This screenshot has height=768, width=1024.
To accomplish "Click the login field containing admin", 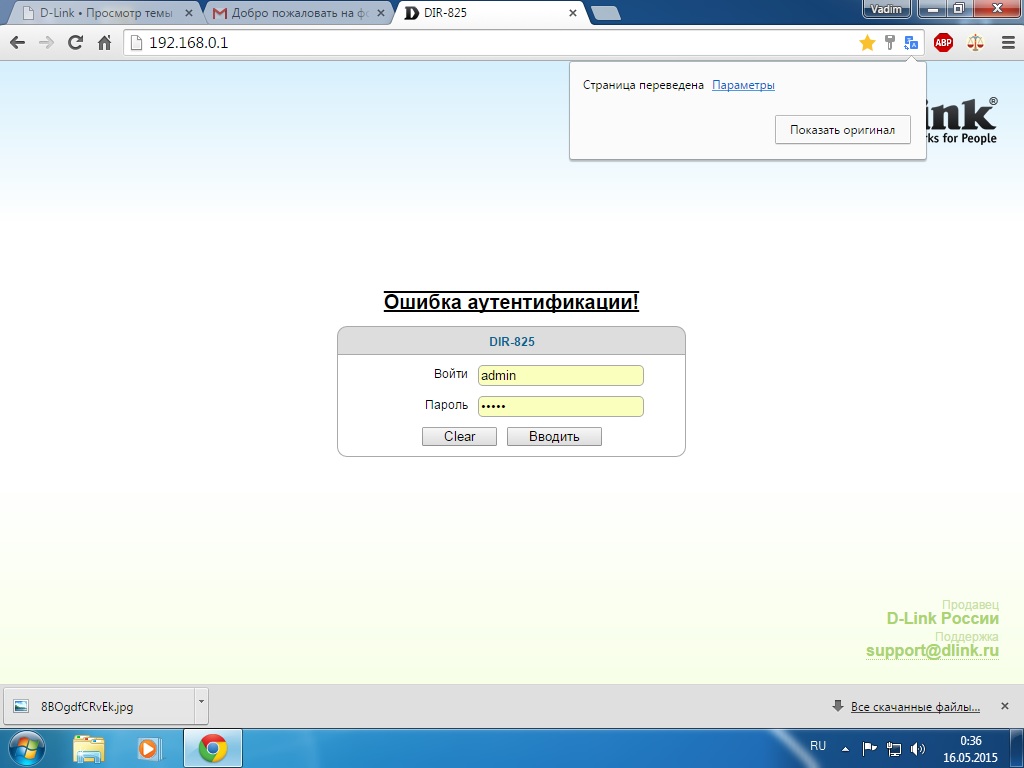I will 560,376.
